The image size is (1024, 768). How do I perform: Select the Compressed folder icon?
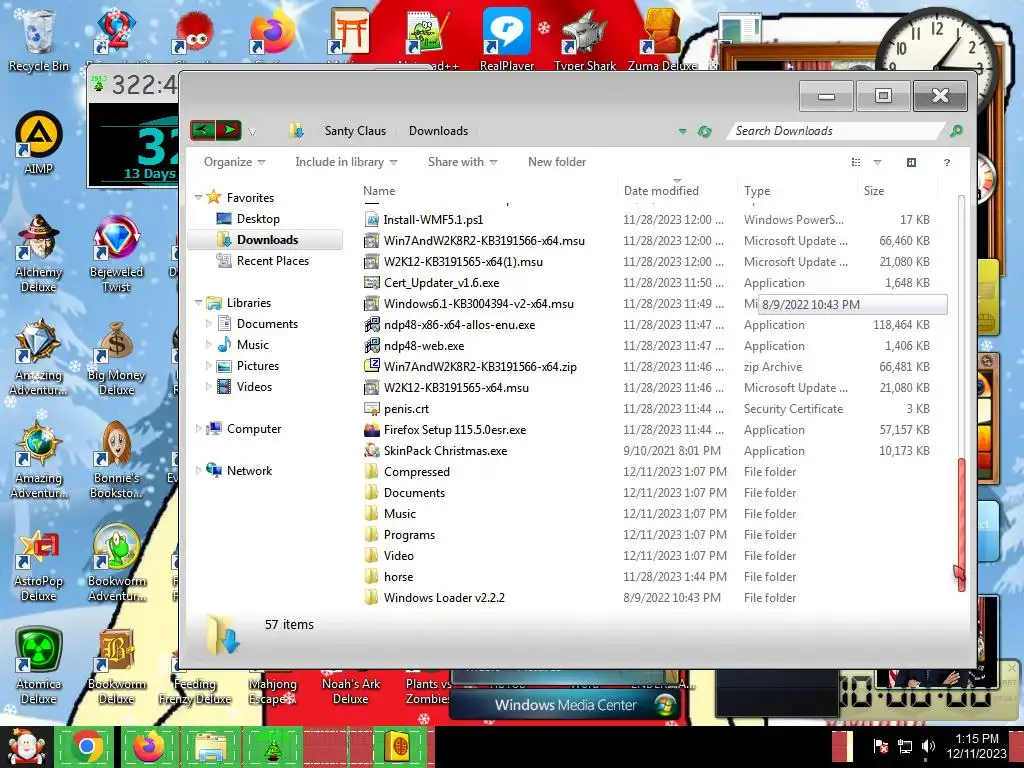(x=372, y=472)
